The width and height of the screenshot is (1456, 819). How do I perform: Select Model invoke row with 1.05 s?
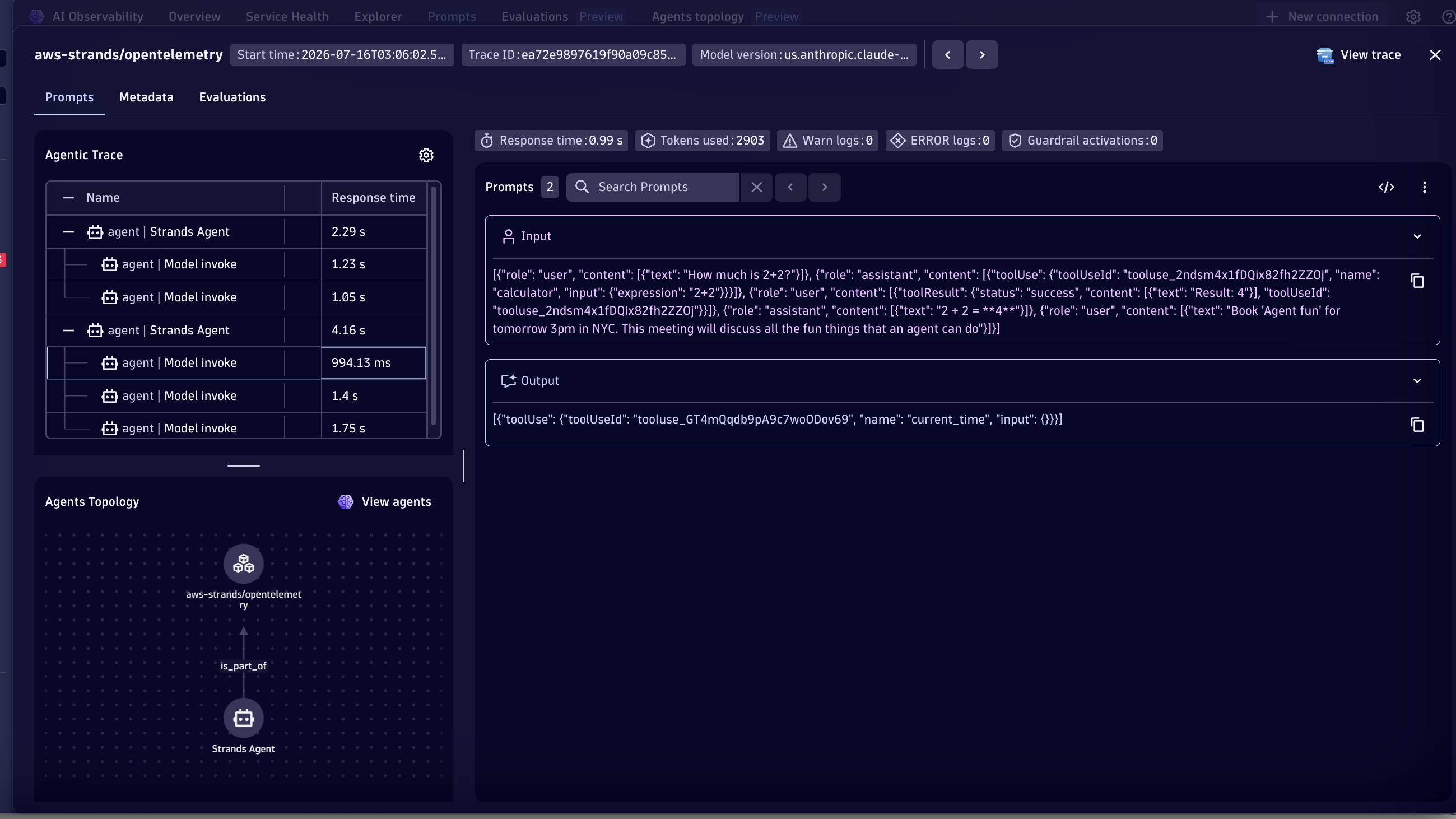pos(236,297)
